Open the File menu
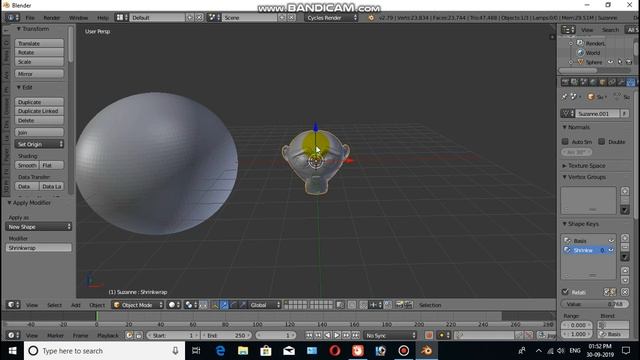 [30, 18]
